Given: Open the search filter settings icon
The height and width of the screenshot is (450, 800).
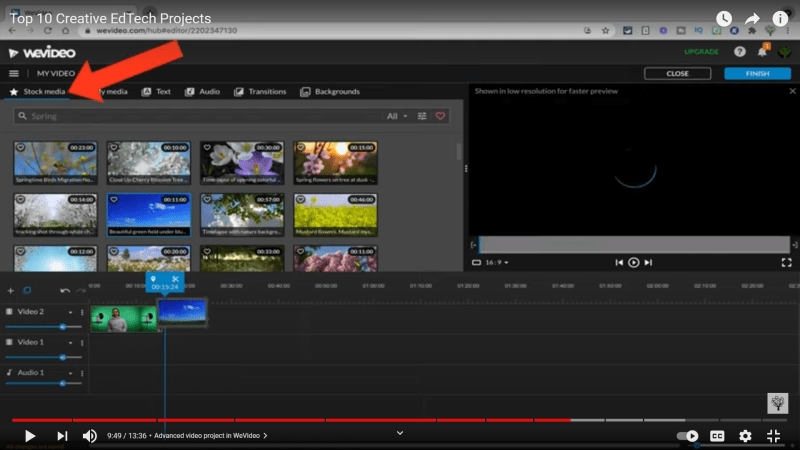Looking at the screenshot, I should 423,117.
